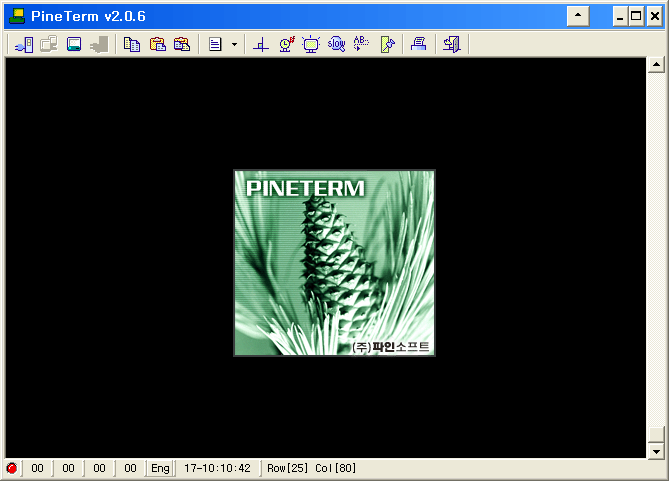Click the vertical scrollbar thumb

click(656, 435)
